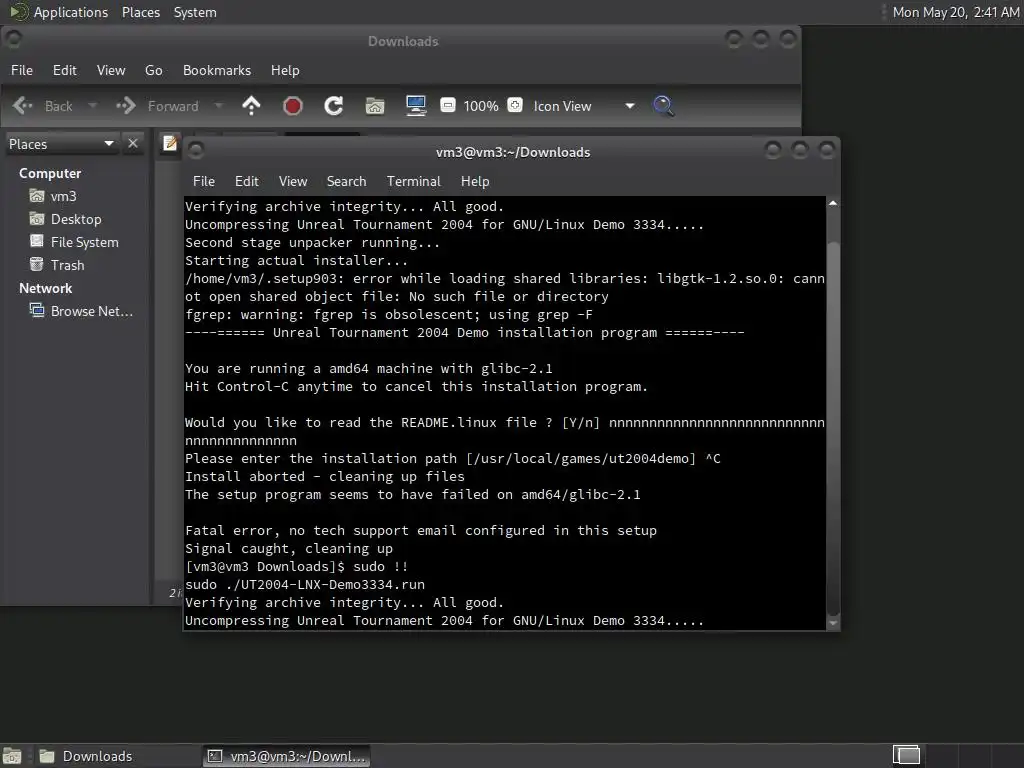Open the System panel menu

tap(195, 12)
